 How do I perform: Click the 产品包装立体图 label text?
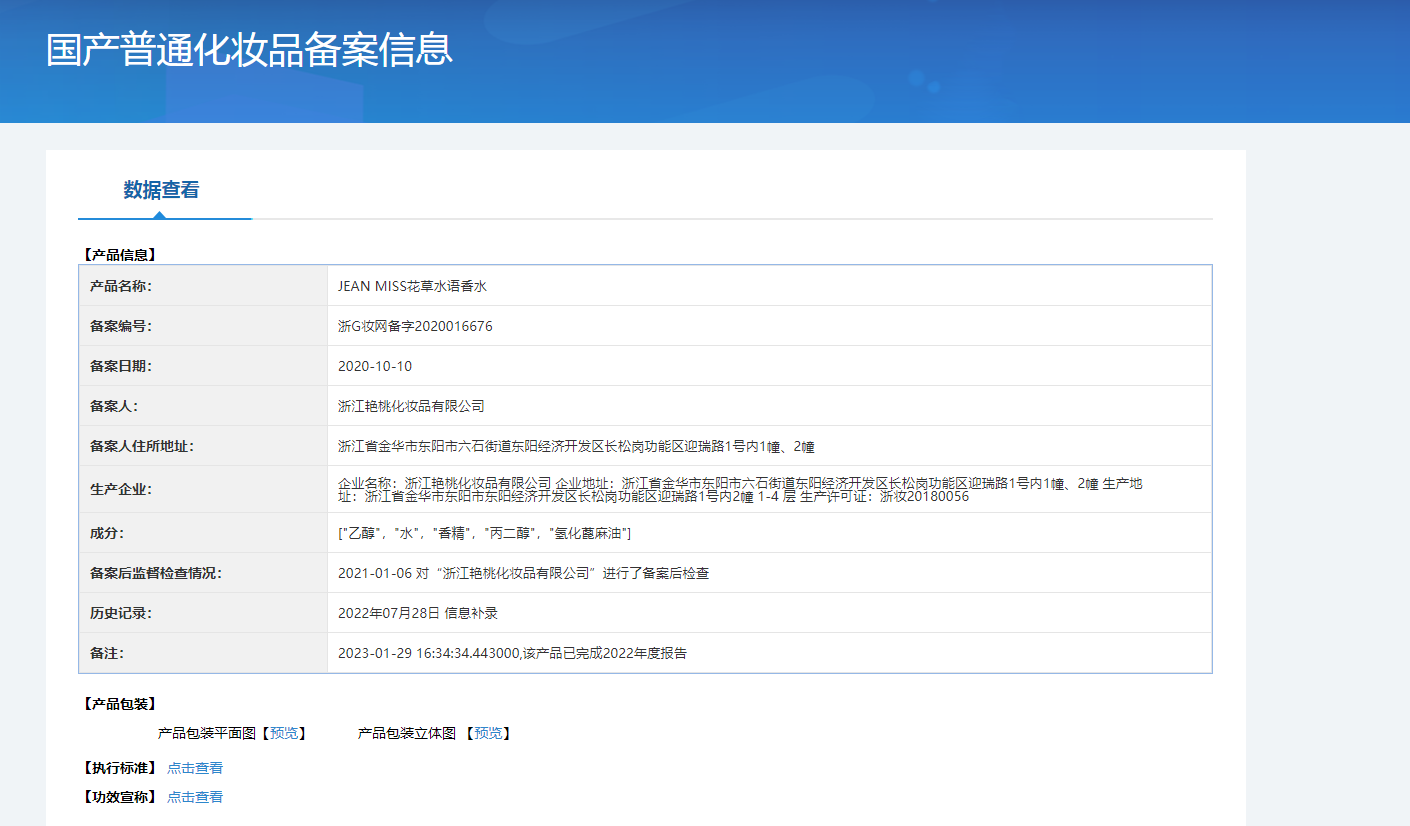(408, 733)
